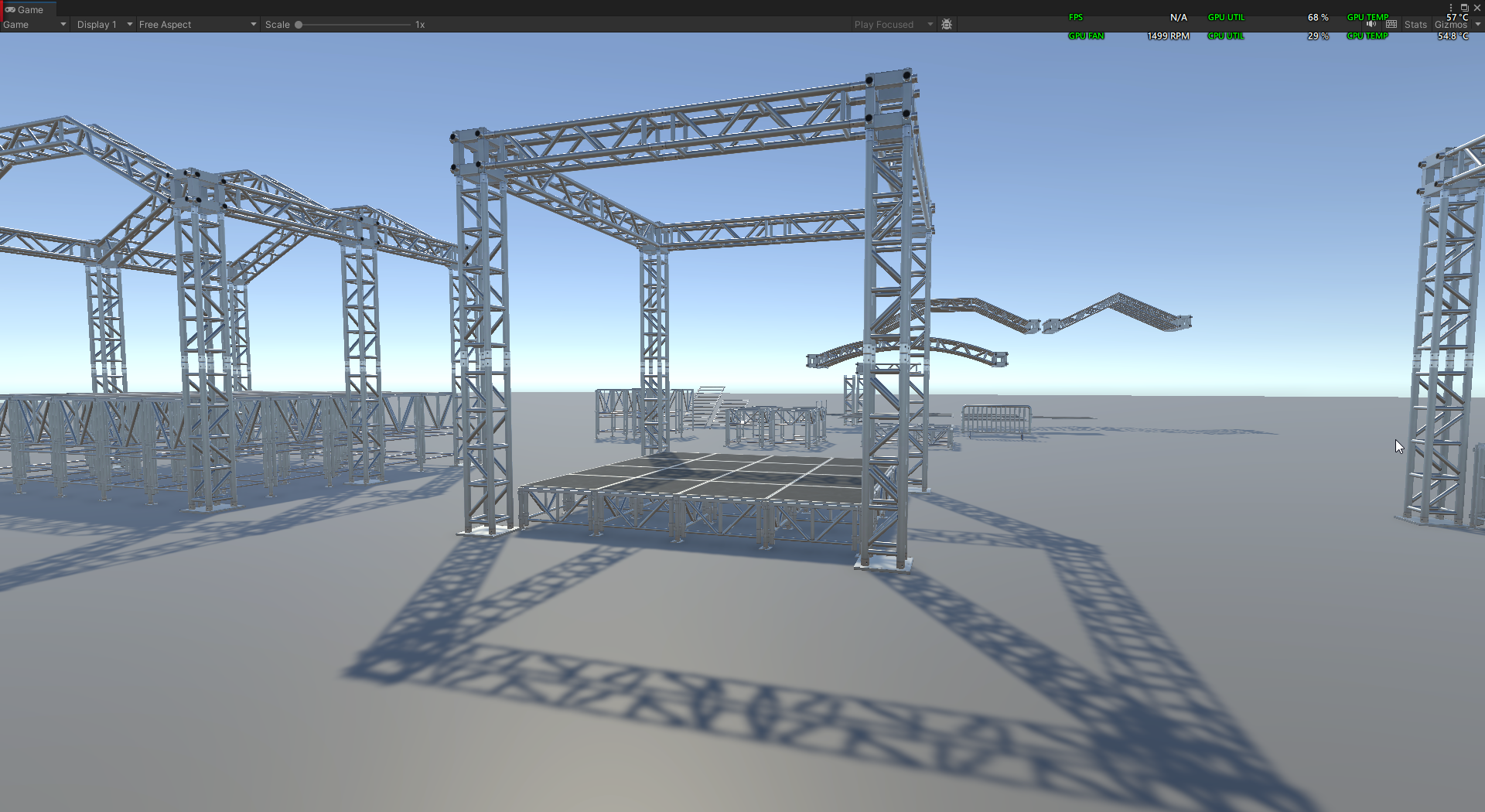1485x812 pixels.
Task: Close the Game window
Action: (x=1476, y=8)
